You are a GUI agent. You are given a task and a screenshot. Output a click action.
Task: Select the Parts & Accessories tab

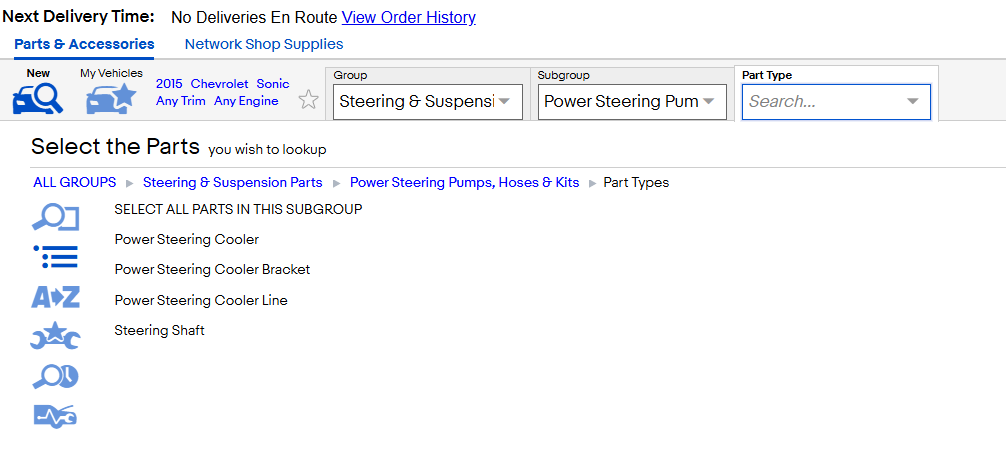tap(84, 44)
